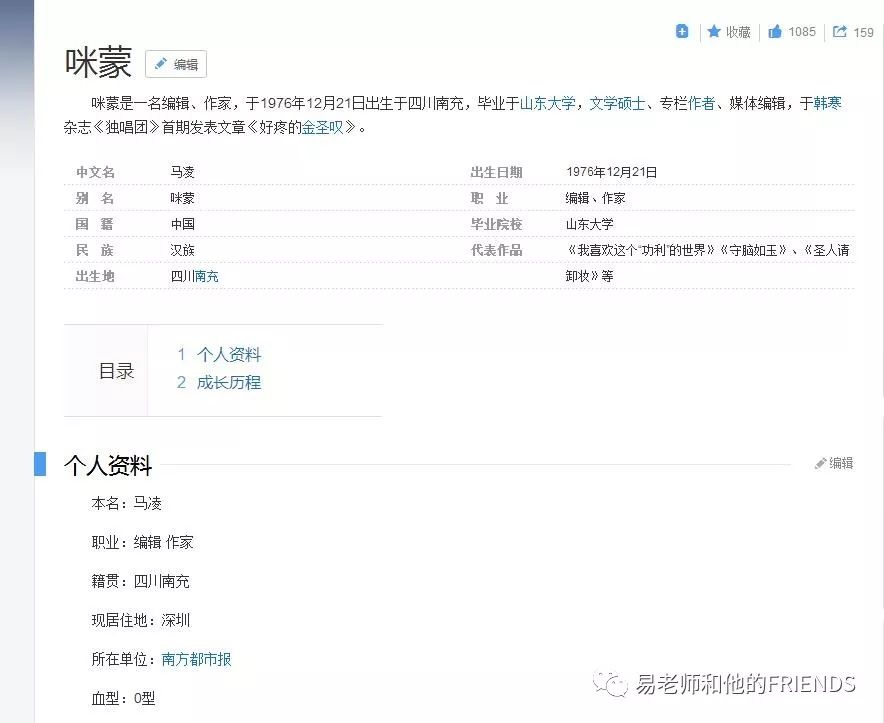Click 个人资料 section heading
This screenshot has width=884, height=723.
(x=108, y=465)
